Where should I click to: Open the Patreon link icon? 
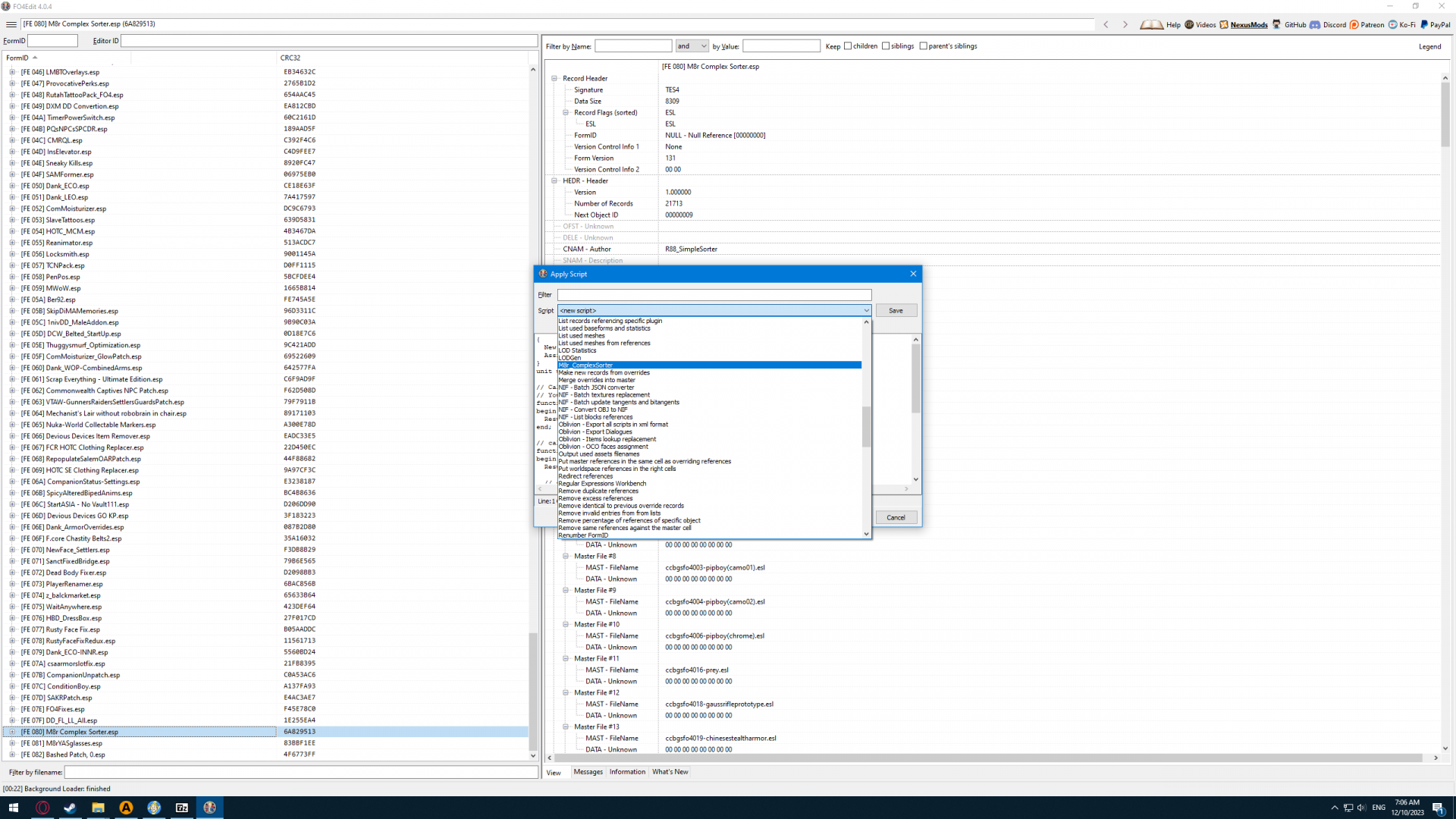coord(1354,24)
